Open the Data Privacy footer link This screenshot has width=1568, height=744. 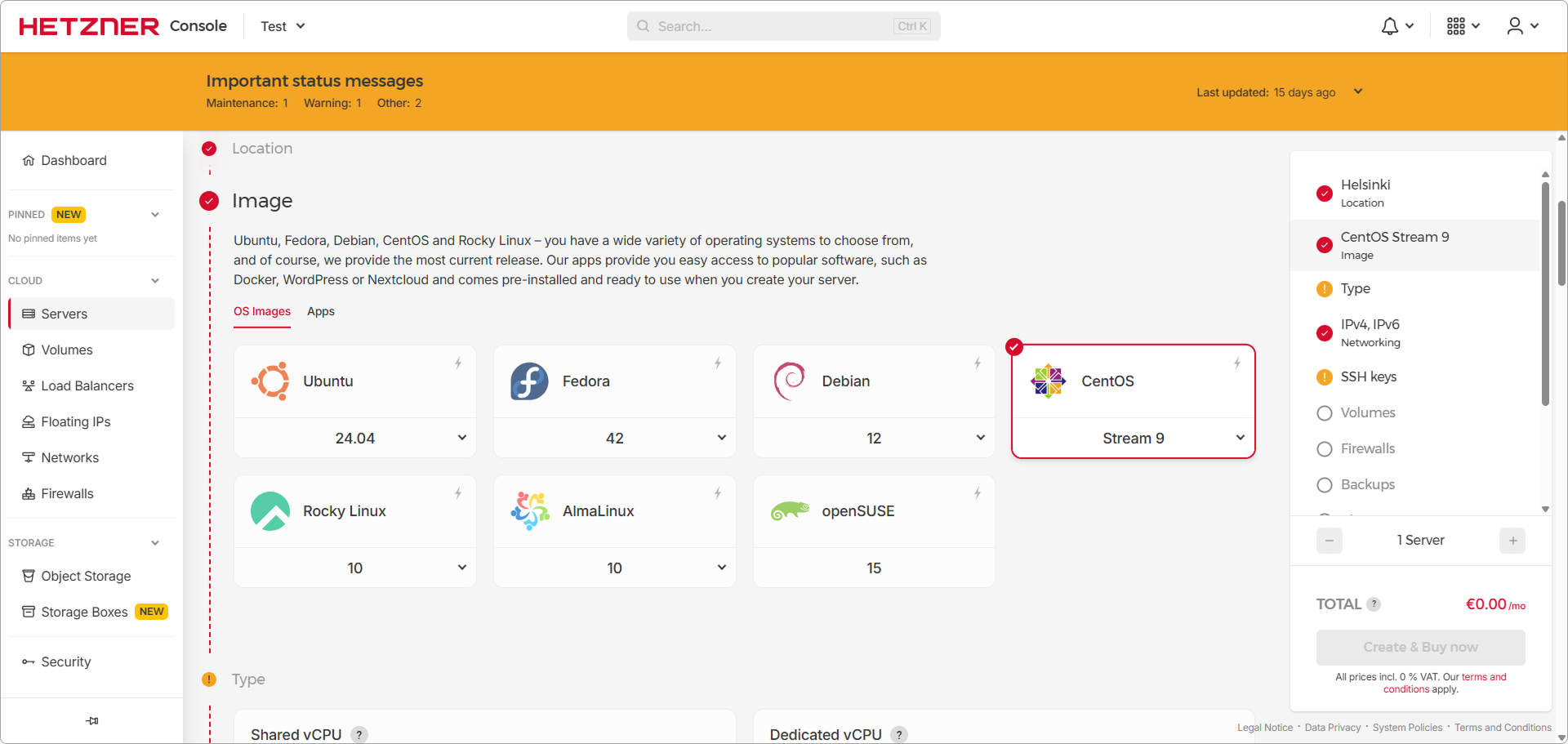pos(1333,728)
